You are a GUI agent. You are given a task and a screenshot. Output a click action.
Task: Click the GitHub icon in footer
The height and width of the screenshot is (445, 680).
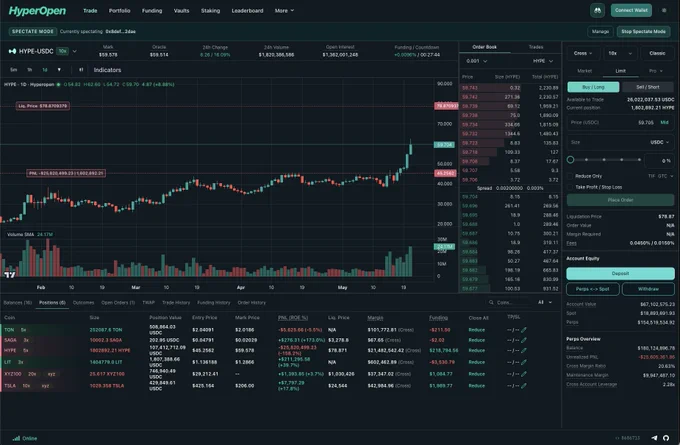pos(666,438)
